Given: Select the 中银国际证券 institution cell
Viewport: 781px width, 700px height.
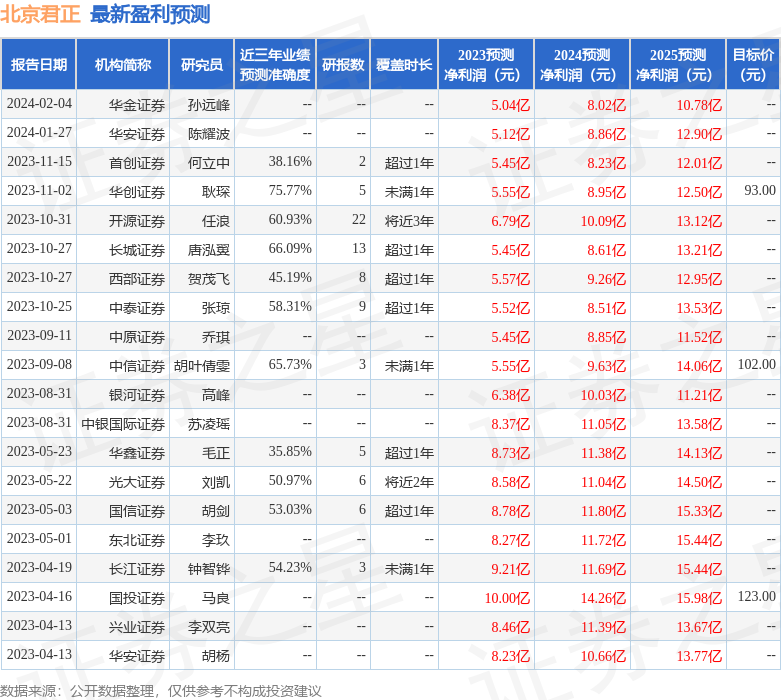Looking at the screenshot, I should (123, 423).
